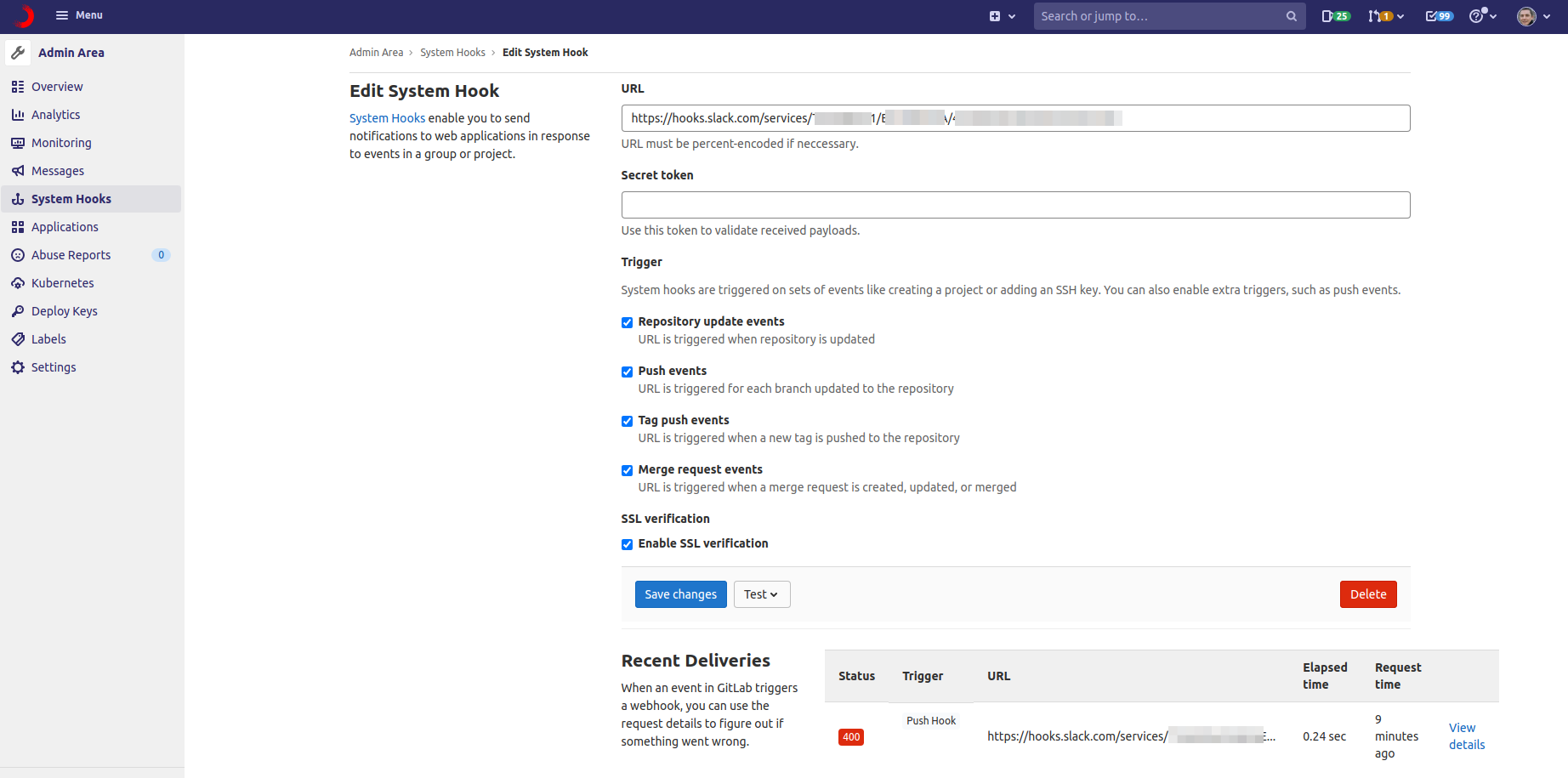
Task: Toggle Repository update events checkbox
Action: click(627, 322)
